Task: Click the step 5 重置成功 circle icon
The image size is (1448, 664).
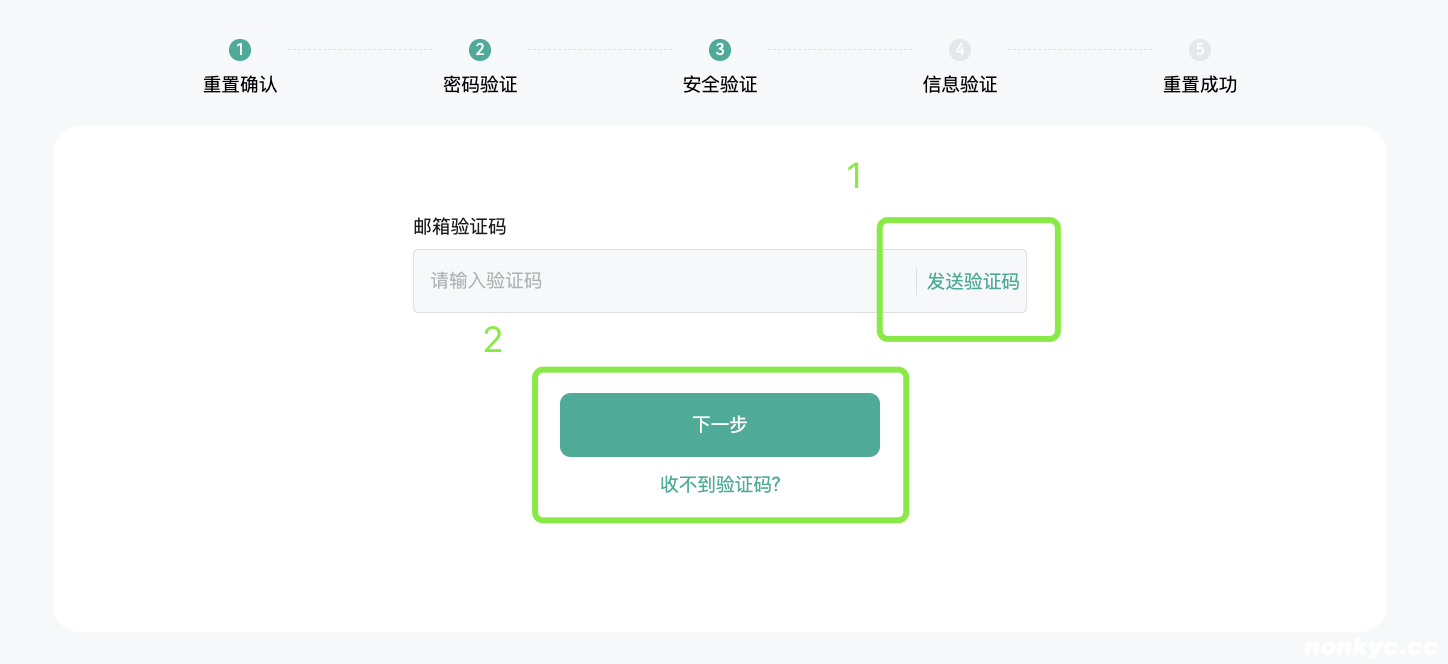Action: click(1199, 48)
